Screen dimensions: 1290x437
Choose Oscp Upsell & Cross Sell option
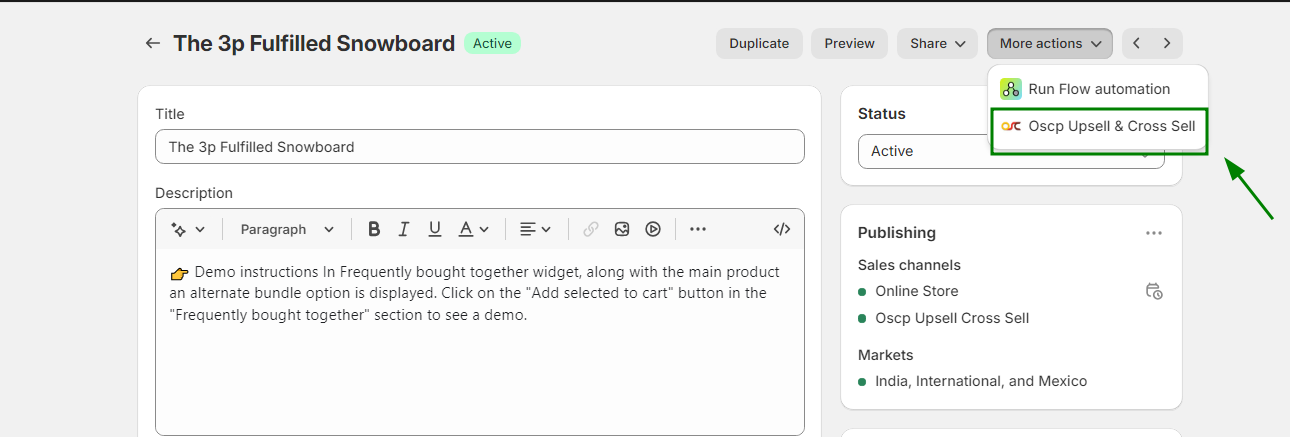(x=1099, y=126)
